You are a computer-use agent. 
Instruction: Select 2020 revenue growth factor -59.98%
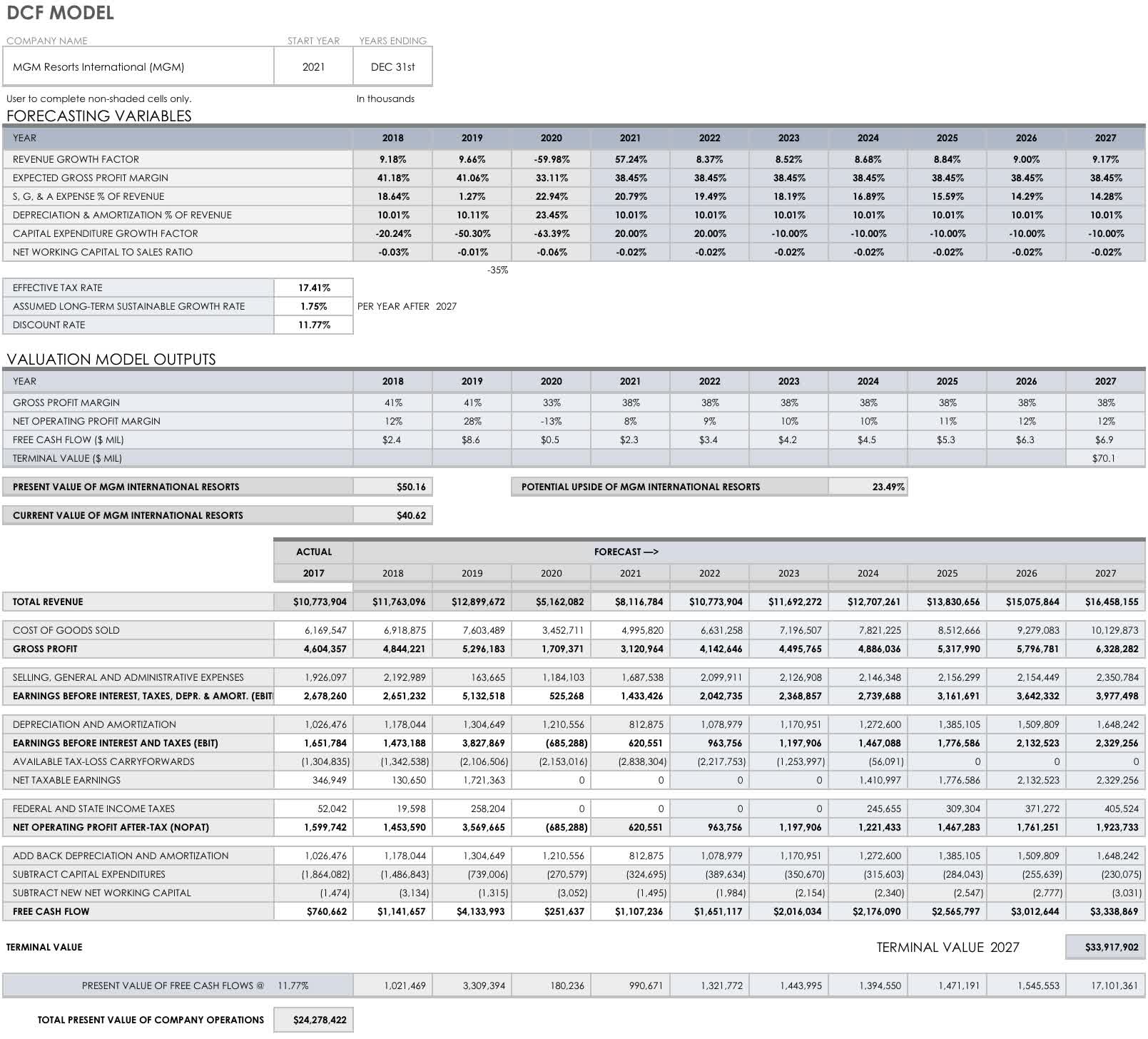(551, 159)
